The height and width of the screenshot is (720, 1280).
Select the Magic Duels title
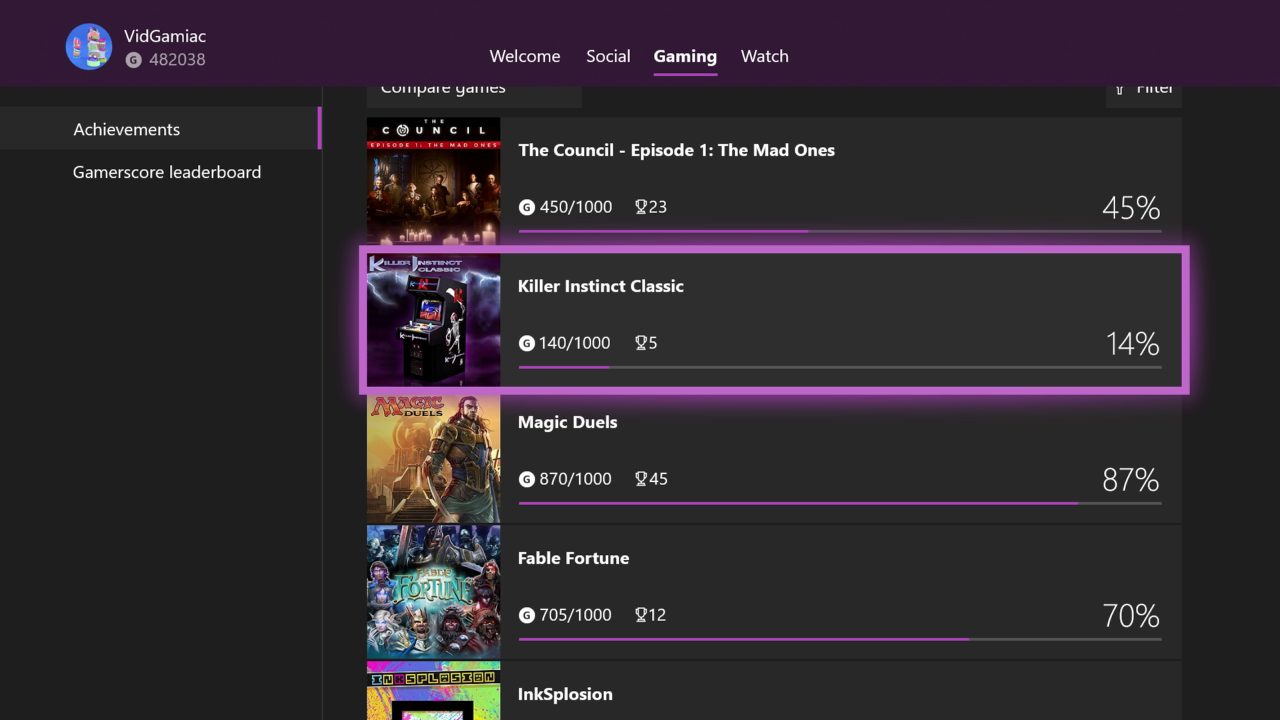point(568,422)
